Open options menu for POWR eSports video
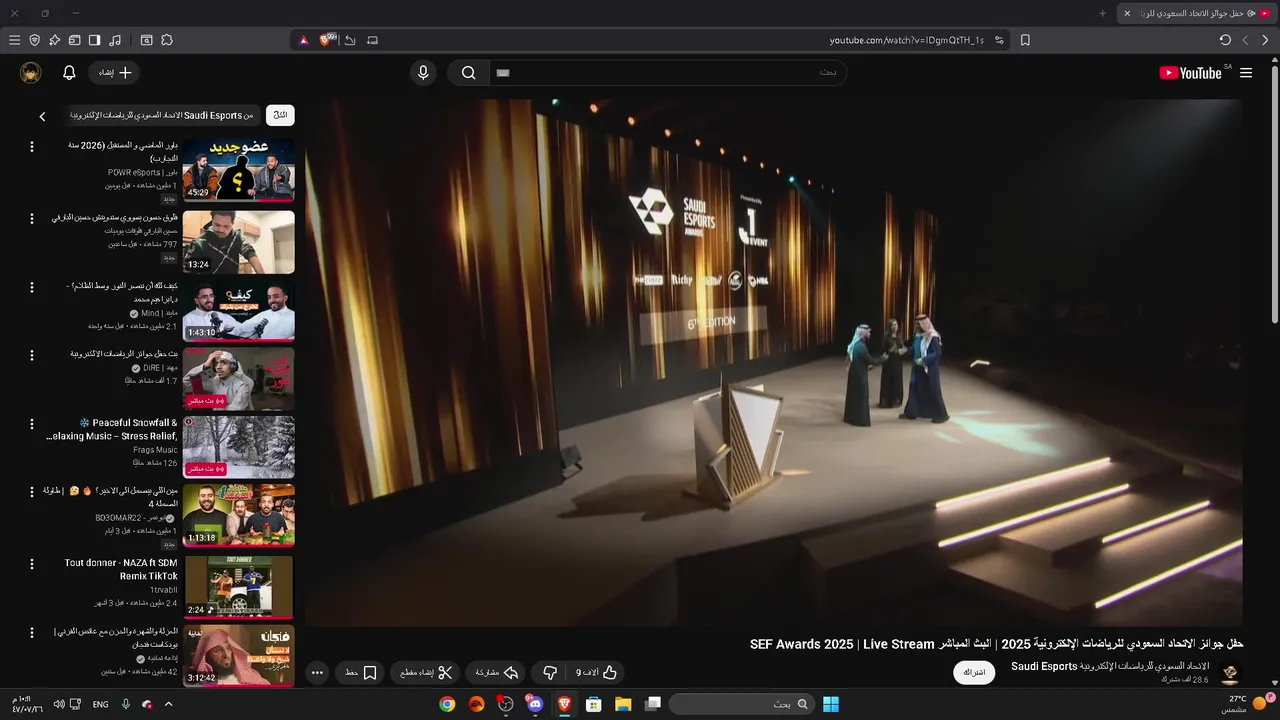Viewport: 1280px width, 720px height. pyautogui.click(x=31, y=147)
